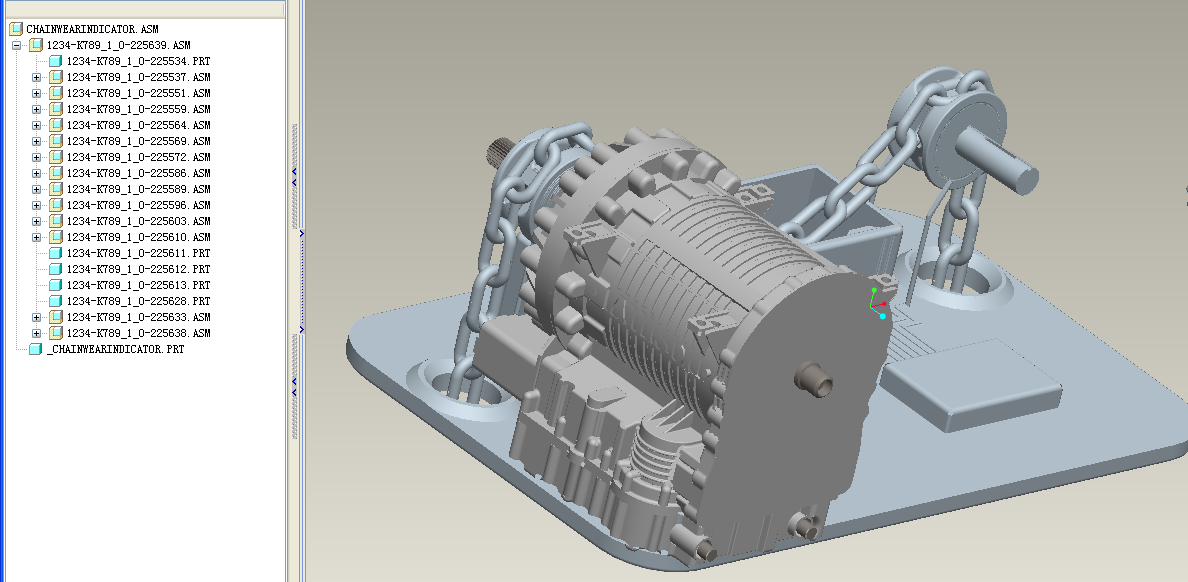Select 1234-K789_1_0-225551.ASM label
This screenshot has width=1188, height=582.
[139, 93]
